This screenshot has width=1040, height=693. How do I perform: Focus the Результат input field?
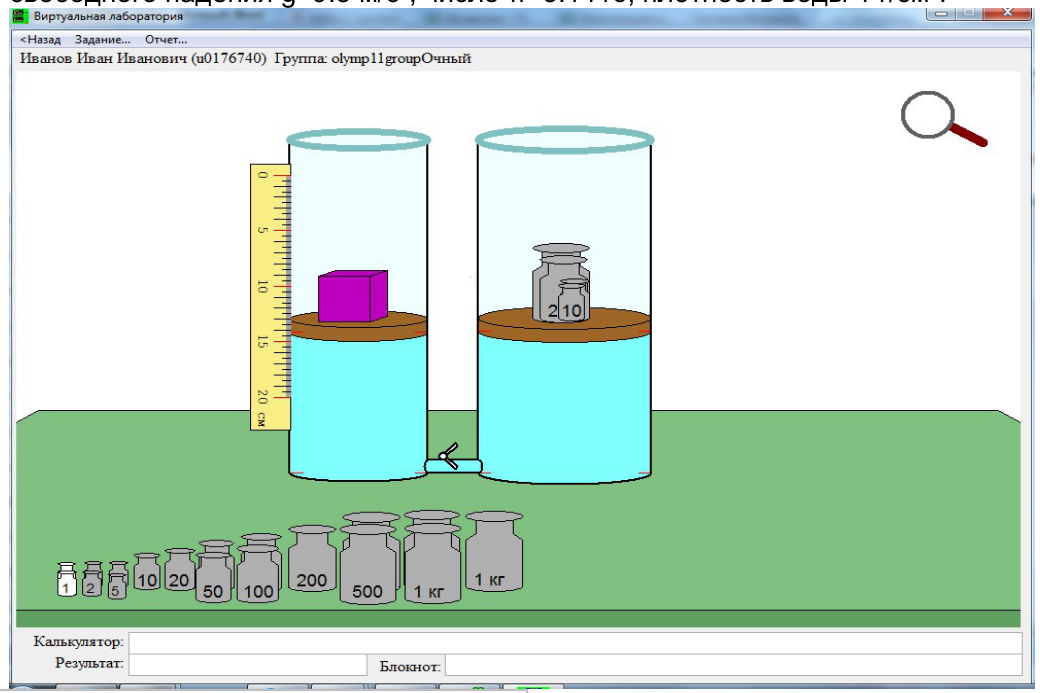coord(247,665)
